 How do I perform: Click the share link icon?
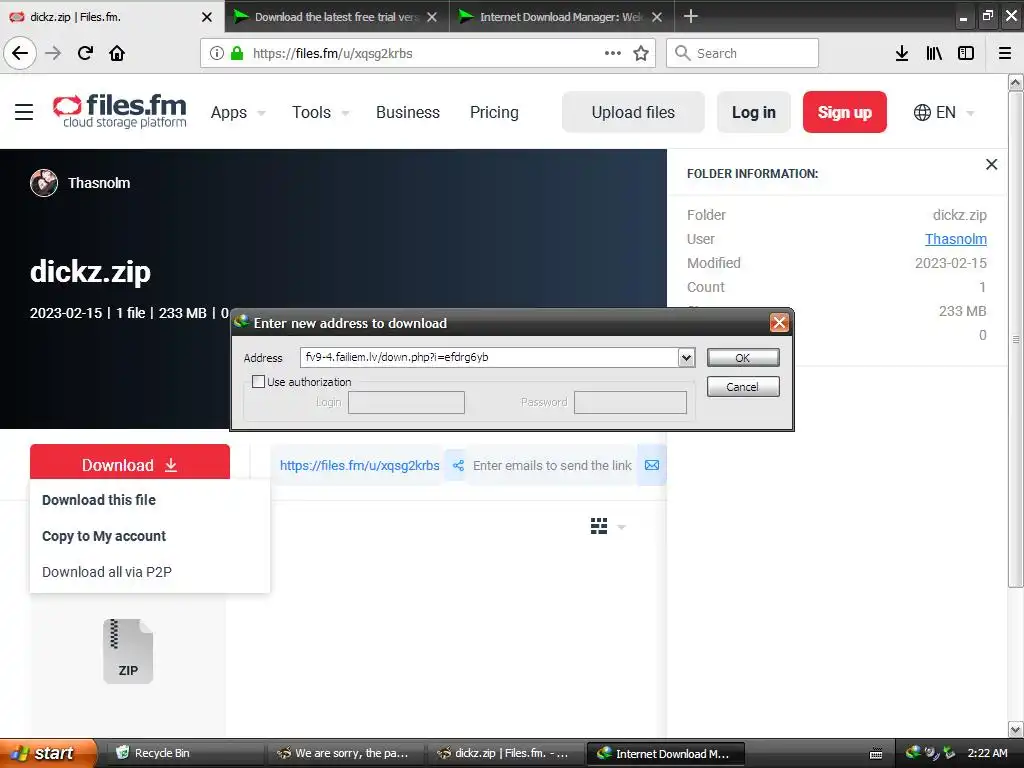pos(458,466)
